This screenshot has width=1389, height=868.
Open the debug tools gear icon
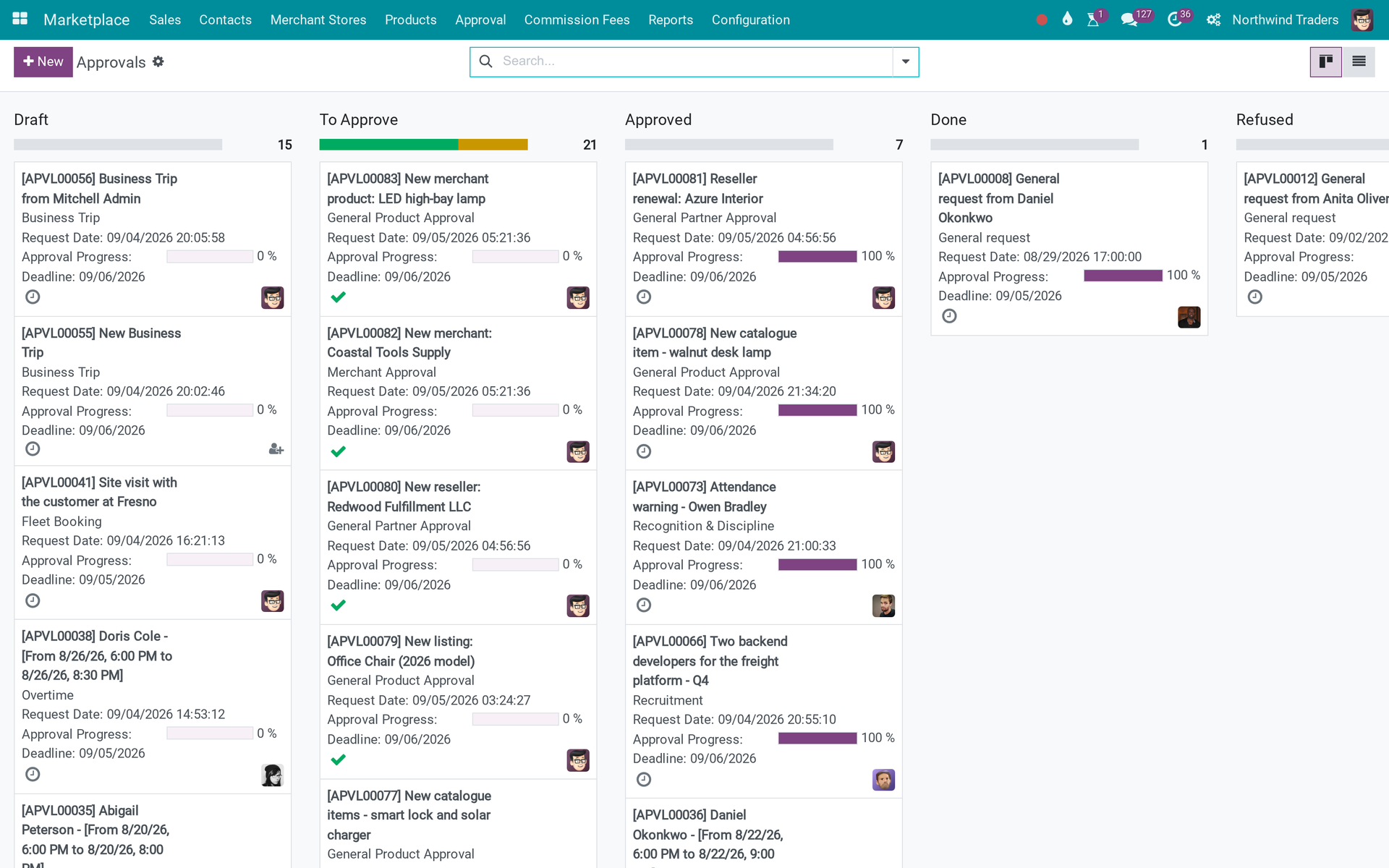click(1213, 20)
